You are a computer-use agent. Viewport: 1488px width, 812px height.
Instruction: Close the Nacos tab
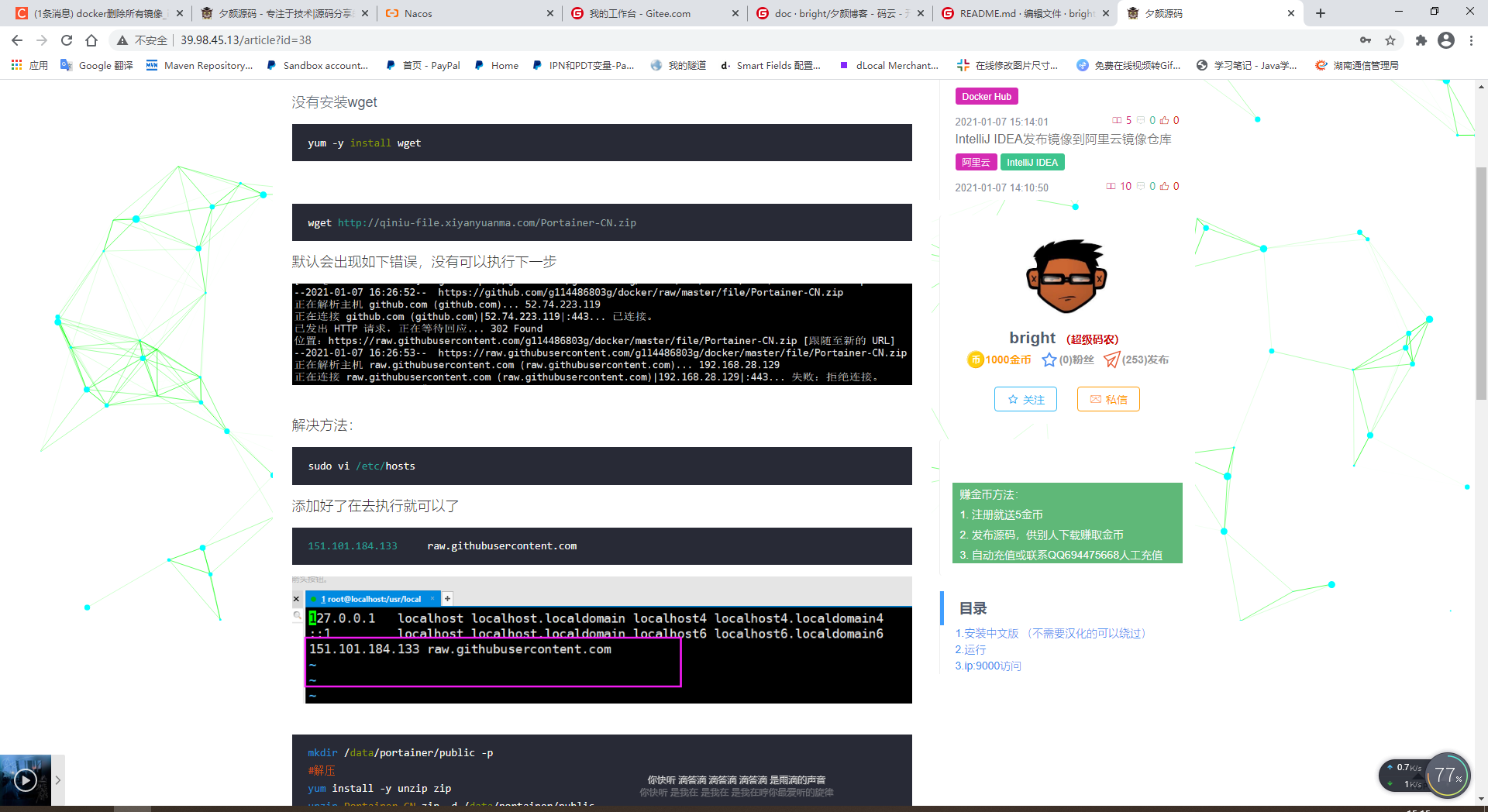coord(550,13)
